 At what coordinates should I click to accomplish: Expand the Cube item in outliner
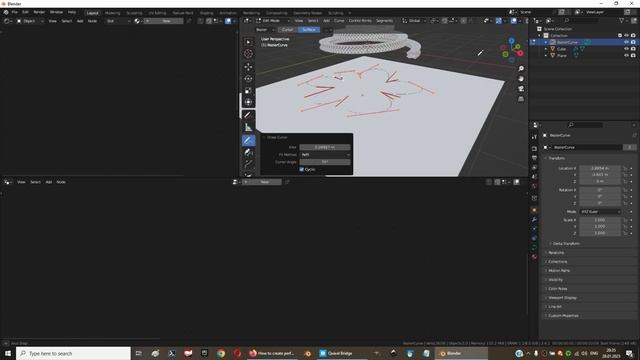[546, 49]
